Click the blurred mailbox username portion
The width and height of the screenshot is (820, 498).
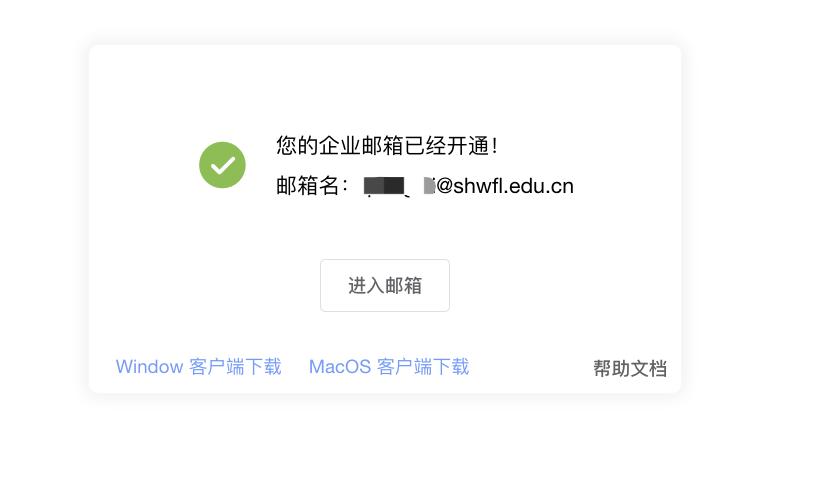click(400, 186)
